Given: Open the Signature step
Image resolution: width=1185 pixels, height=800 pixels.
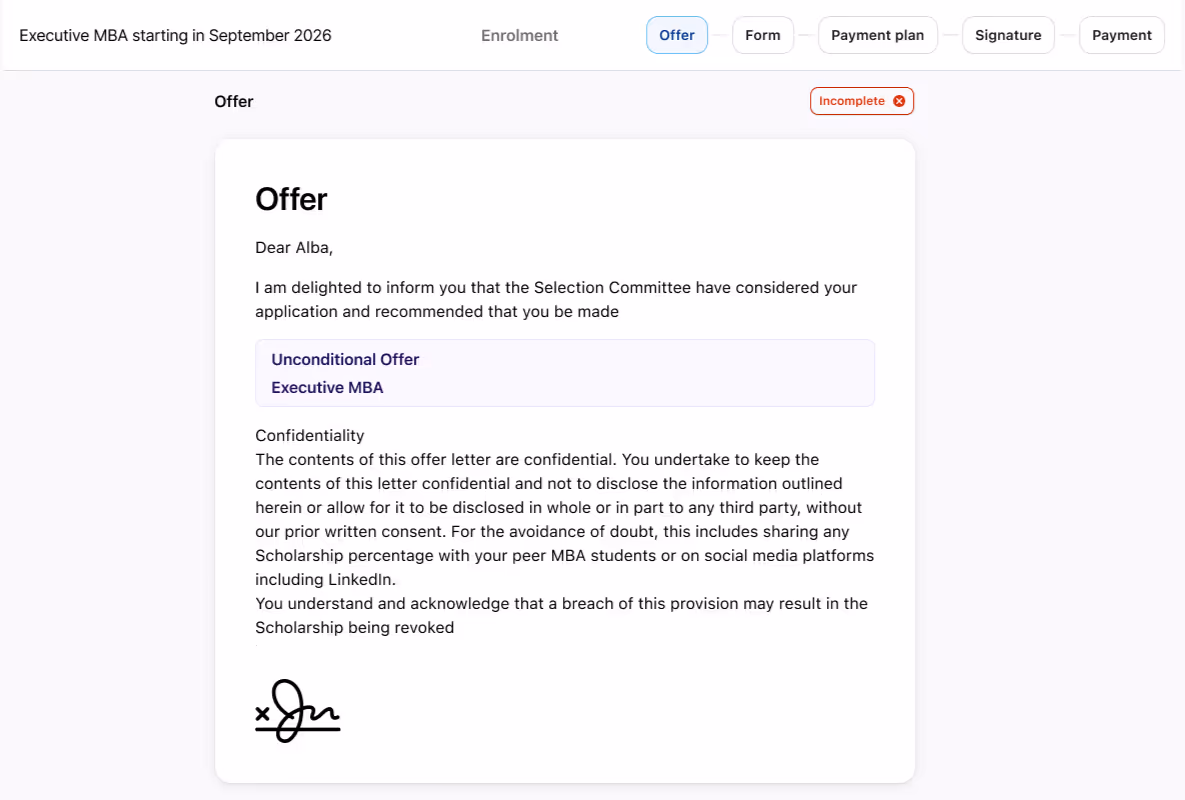Looking at the screenshot, I should pyautogui.click(x=1008, y=34).
